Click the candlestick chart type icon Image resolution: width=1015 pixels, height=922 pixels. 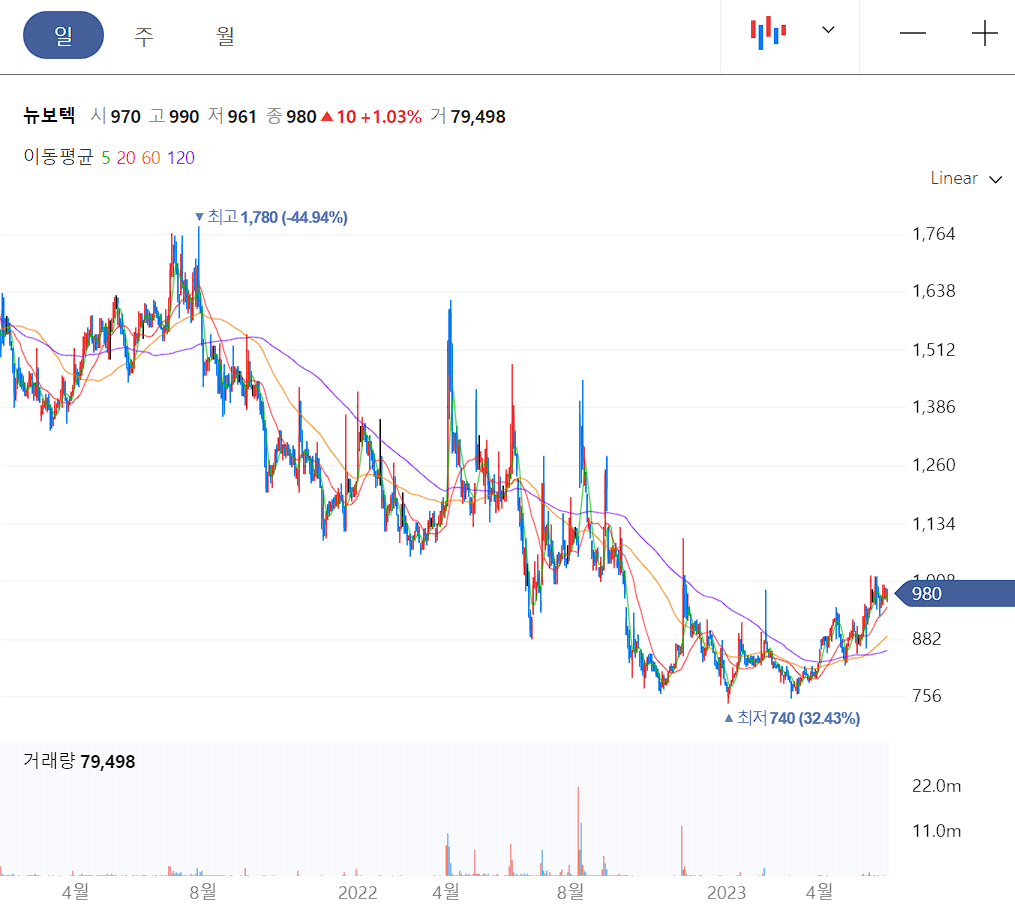point(768,32)
